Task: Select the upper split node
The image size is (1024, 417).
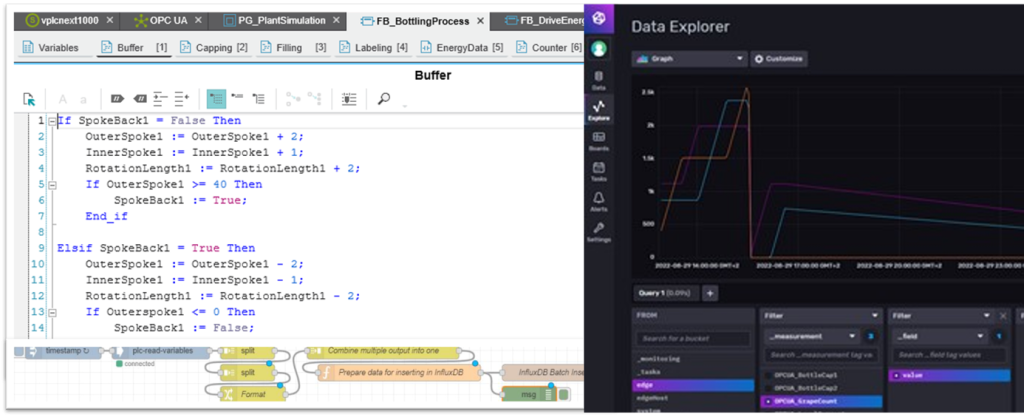Action: [x=246, y=352]
